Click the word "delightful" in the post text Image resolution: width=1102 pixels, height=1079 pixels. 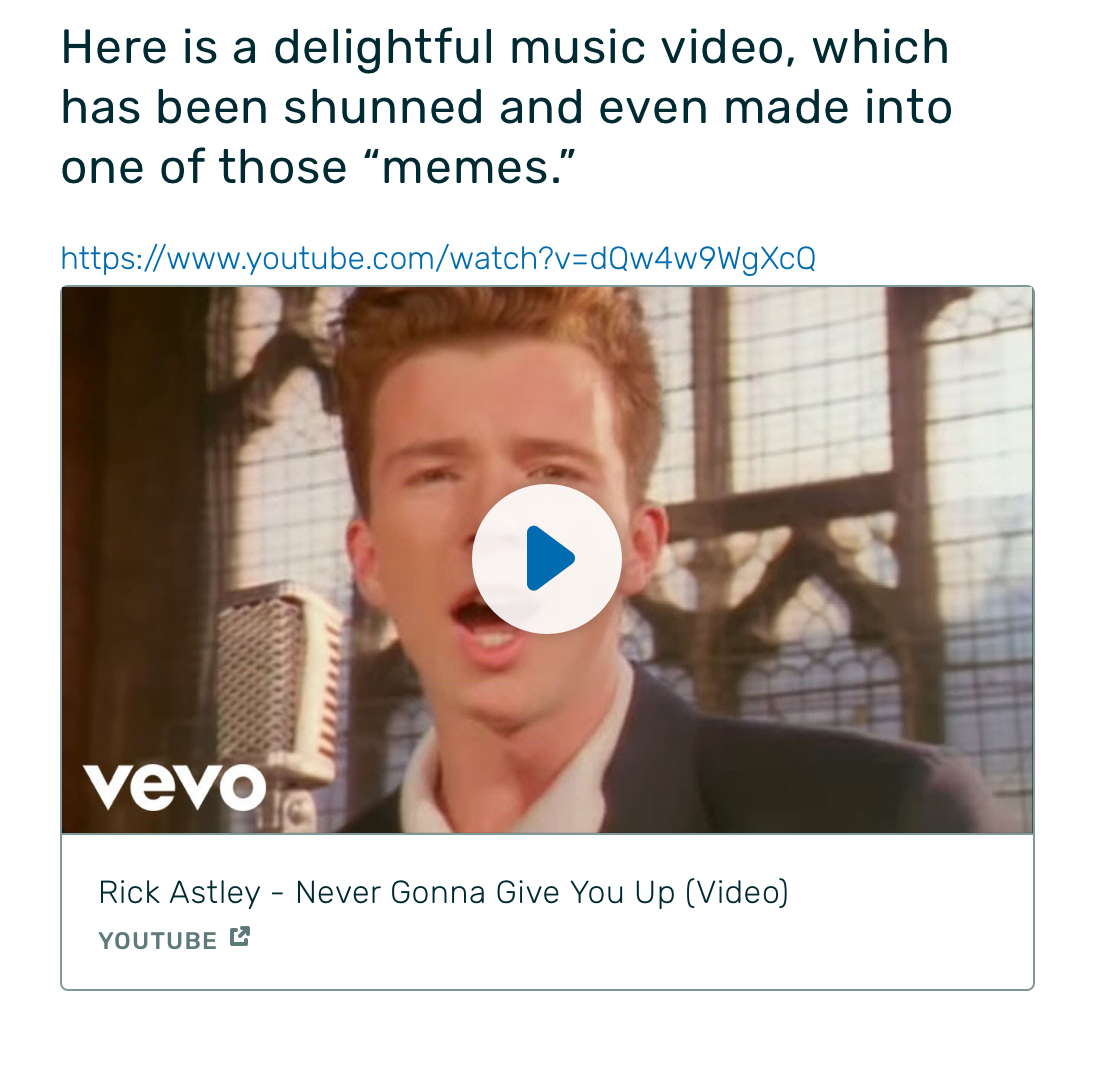(381, 48)
